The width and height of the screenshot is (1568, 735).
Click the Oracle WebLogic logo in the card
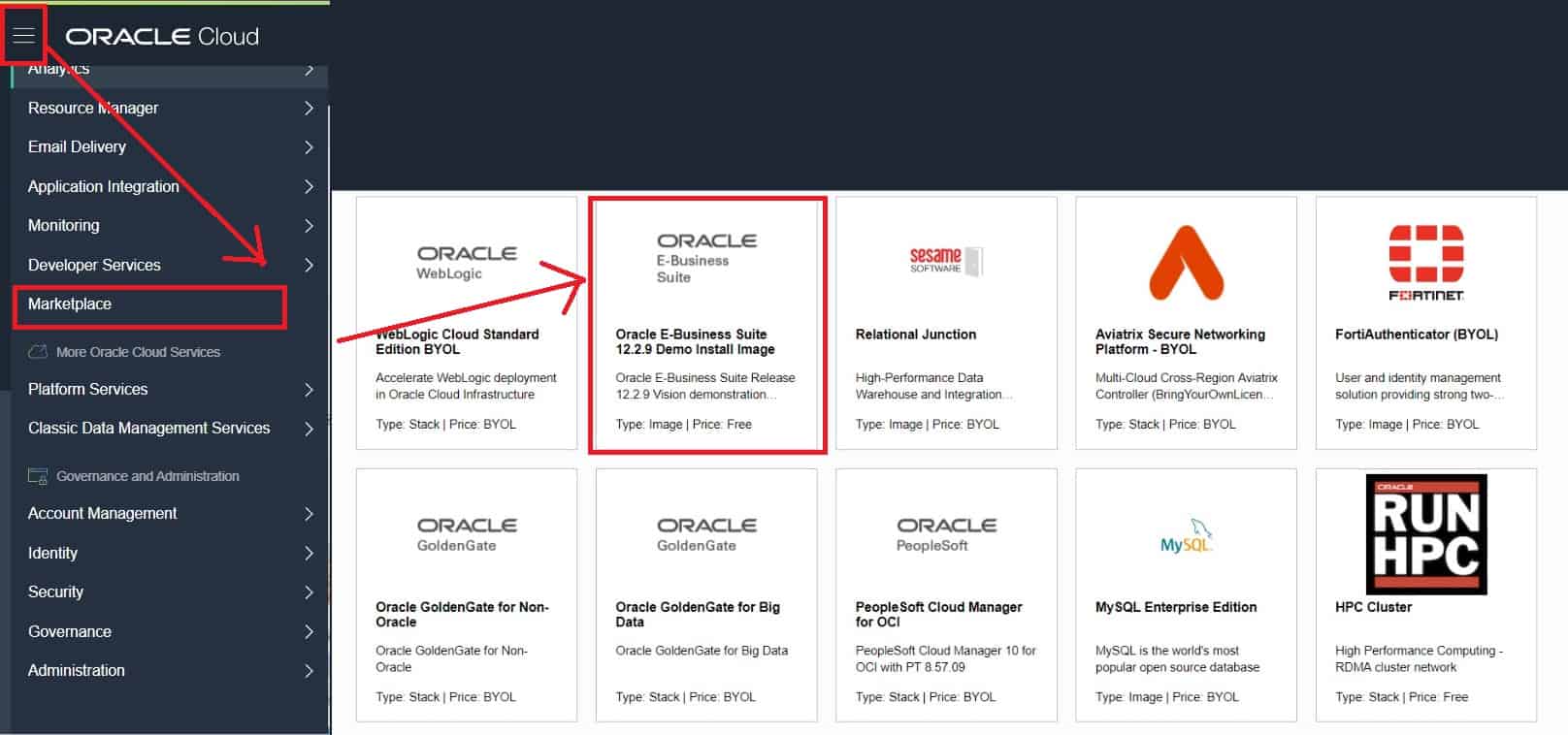tap(467, 262)
